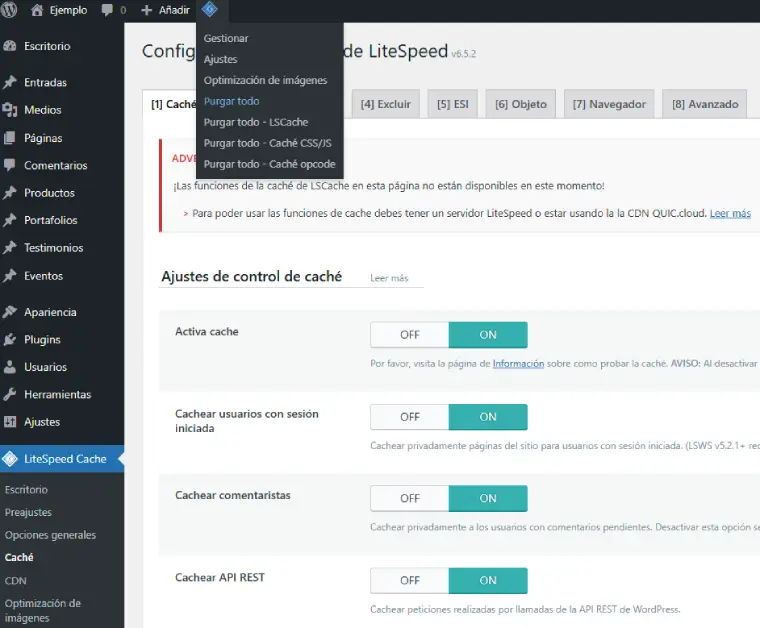The height and width of the screenshot is (628, 760).
Task: Open the [5] ESI tab
Action: 453,104
